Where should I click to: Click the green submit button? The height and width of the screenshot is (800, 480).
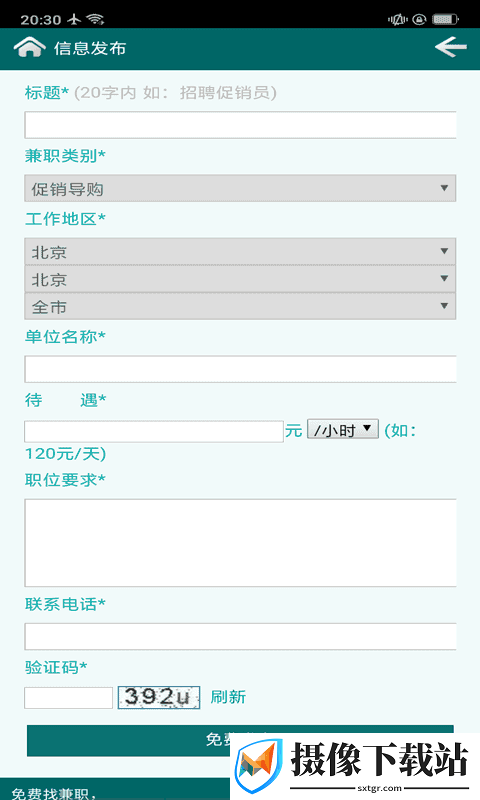[x=240, y=740]
